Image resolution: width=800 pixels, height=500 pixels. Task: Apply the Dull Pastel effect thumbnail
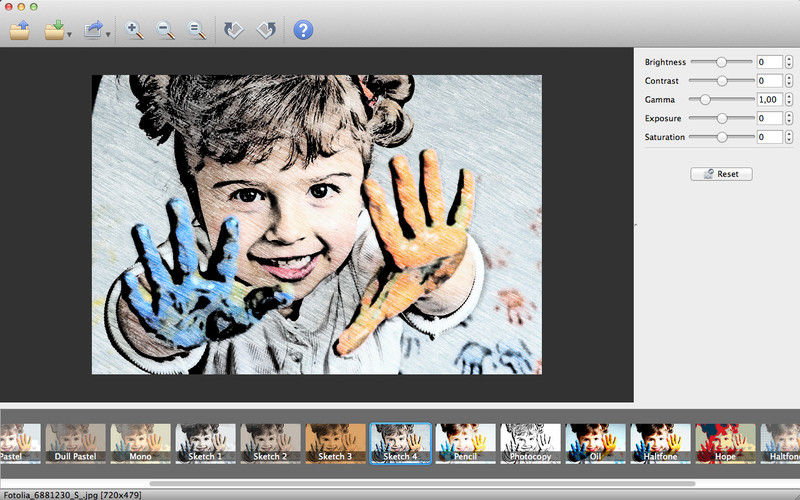76,443
